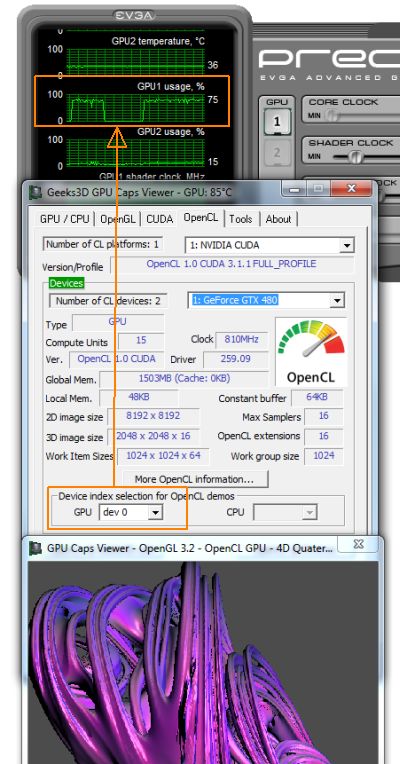
Task: Click the Driver value 259.09
Action: coord(235,359)
